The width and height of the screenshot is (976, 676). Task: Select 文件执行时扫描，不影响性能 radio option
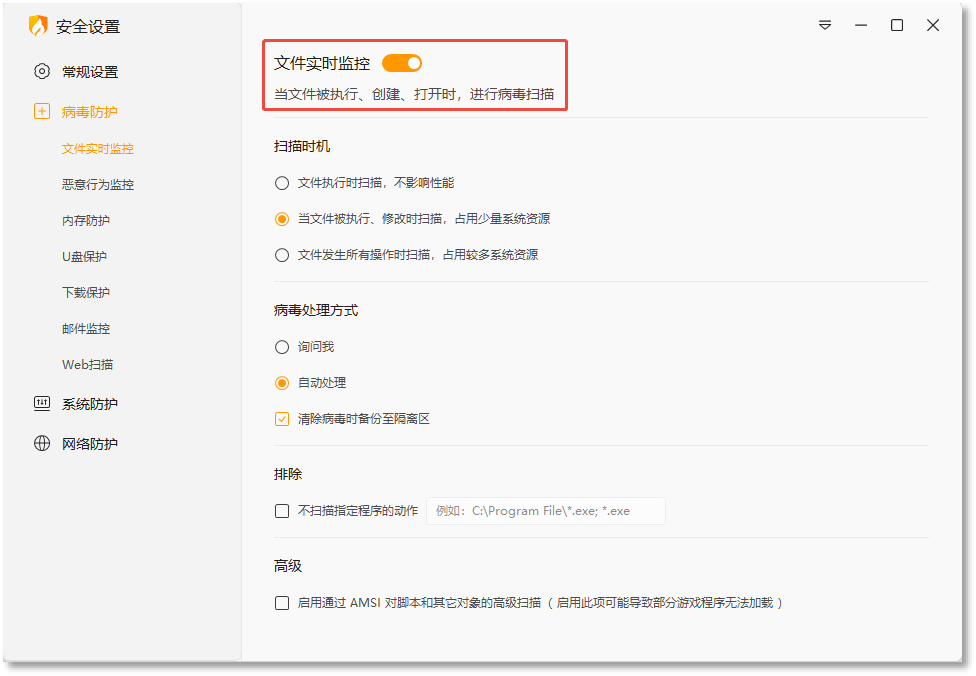pyautogui.click(x=282, y=183)
